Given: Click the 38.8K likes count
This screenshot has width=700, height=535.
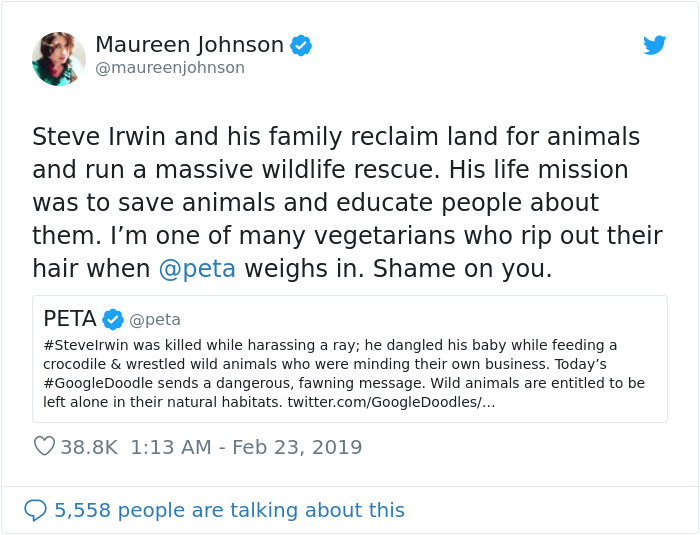Looking at the screenshot, I should (x=90, y=447).
